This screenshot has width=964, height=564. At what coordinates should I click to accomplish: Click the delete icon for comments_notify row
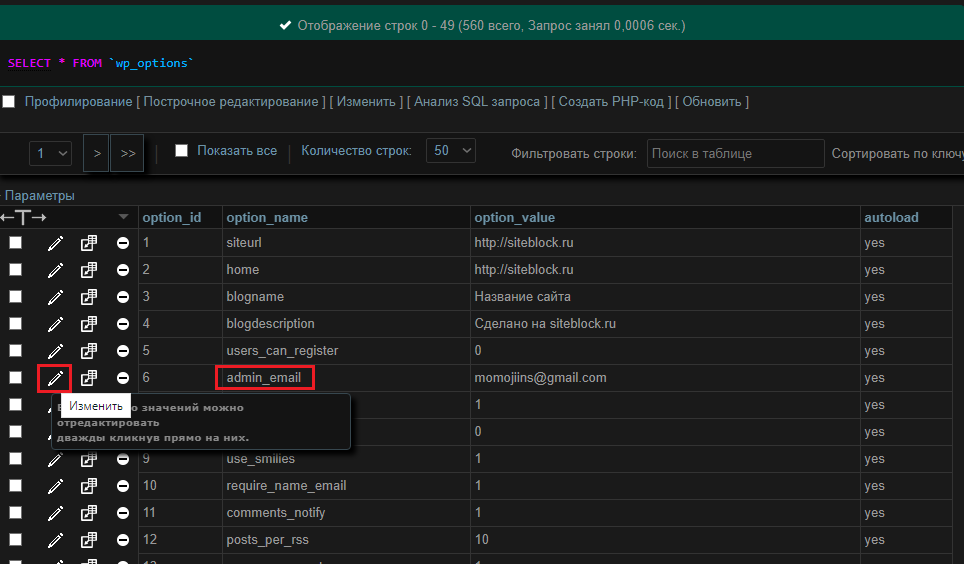point(122,513)
